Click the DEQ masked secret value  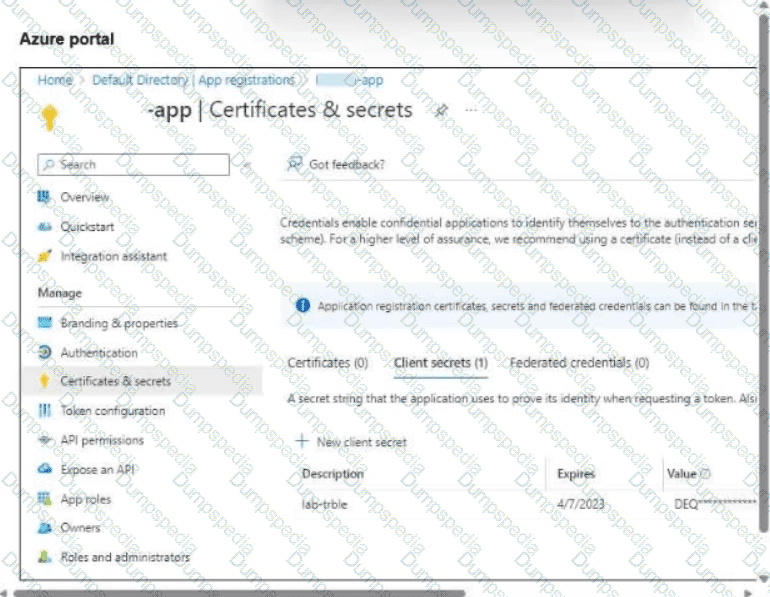point(715,504)
